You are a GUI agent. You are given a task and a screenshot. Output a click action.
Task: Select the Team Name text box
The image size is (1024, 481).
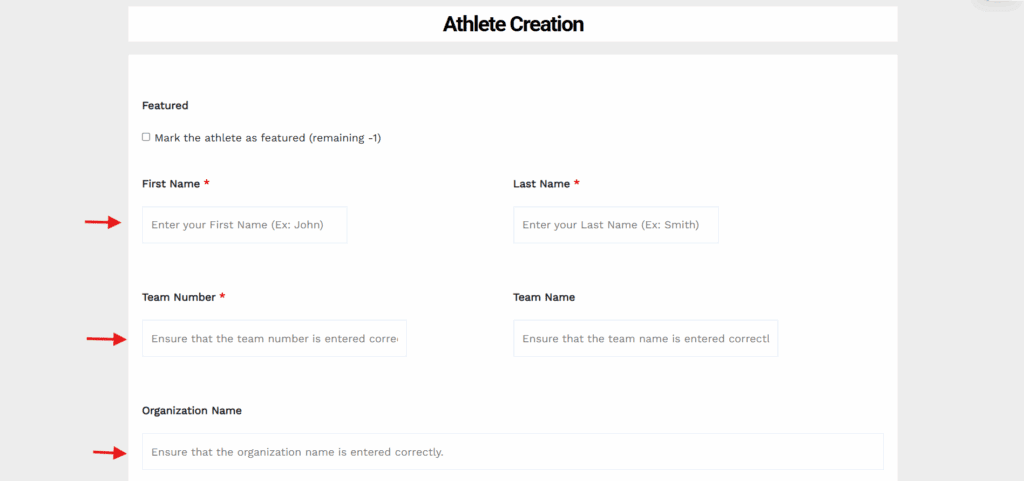pyautogui.click(x=645, y=338)
